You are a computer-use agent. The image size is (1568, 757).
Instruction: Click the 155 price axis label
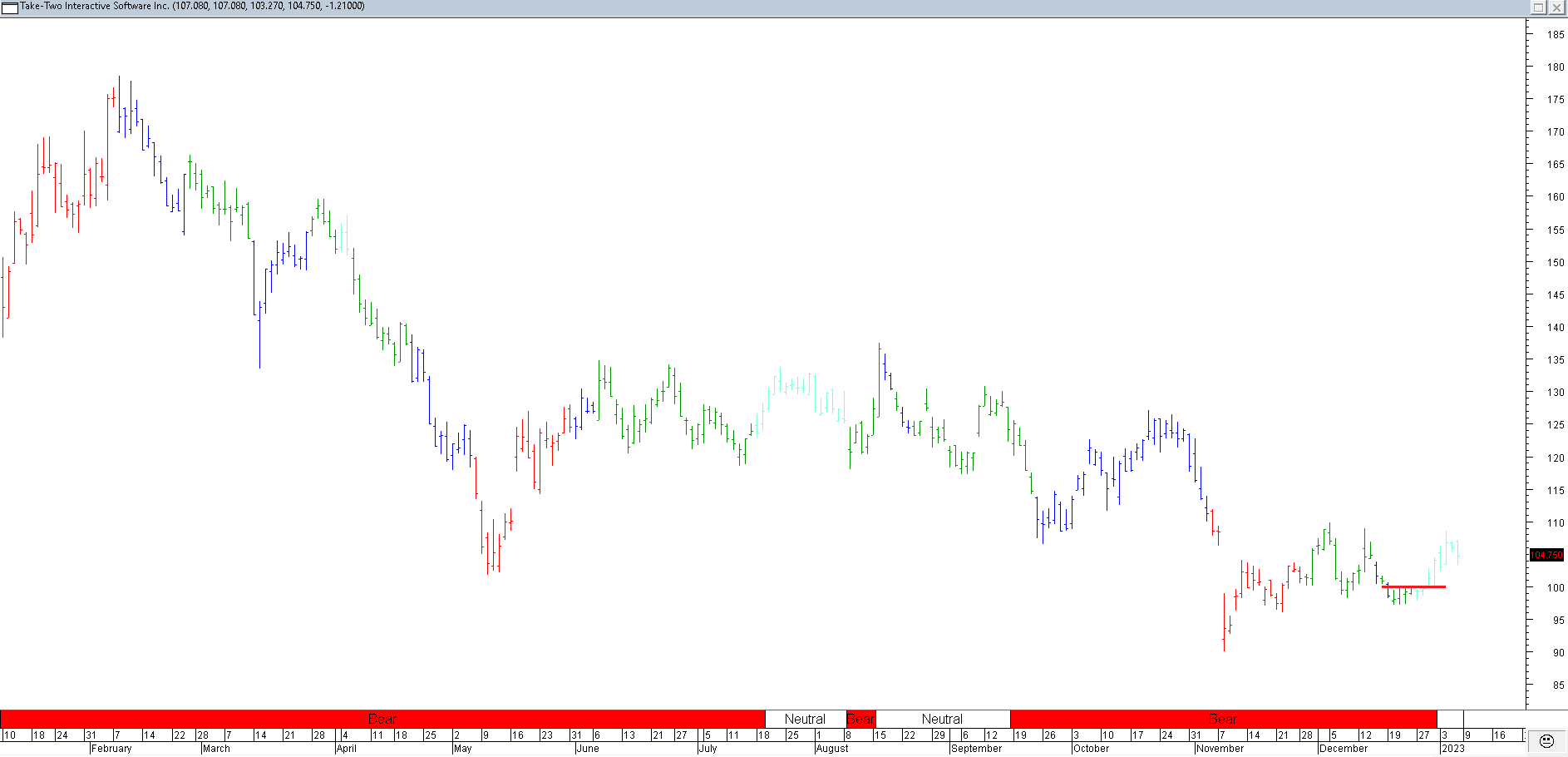(1556, 230)
